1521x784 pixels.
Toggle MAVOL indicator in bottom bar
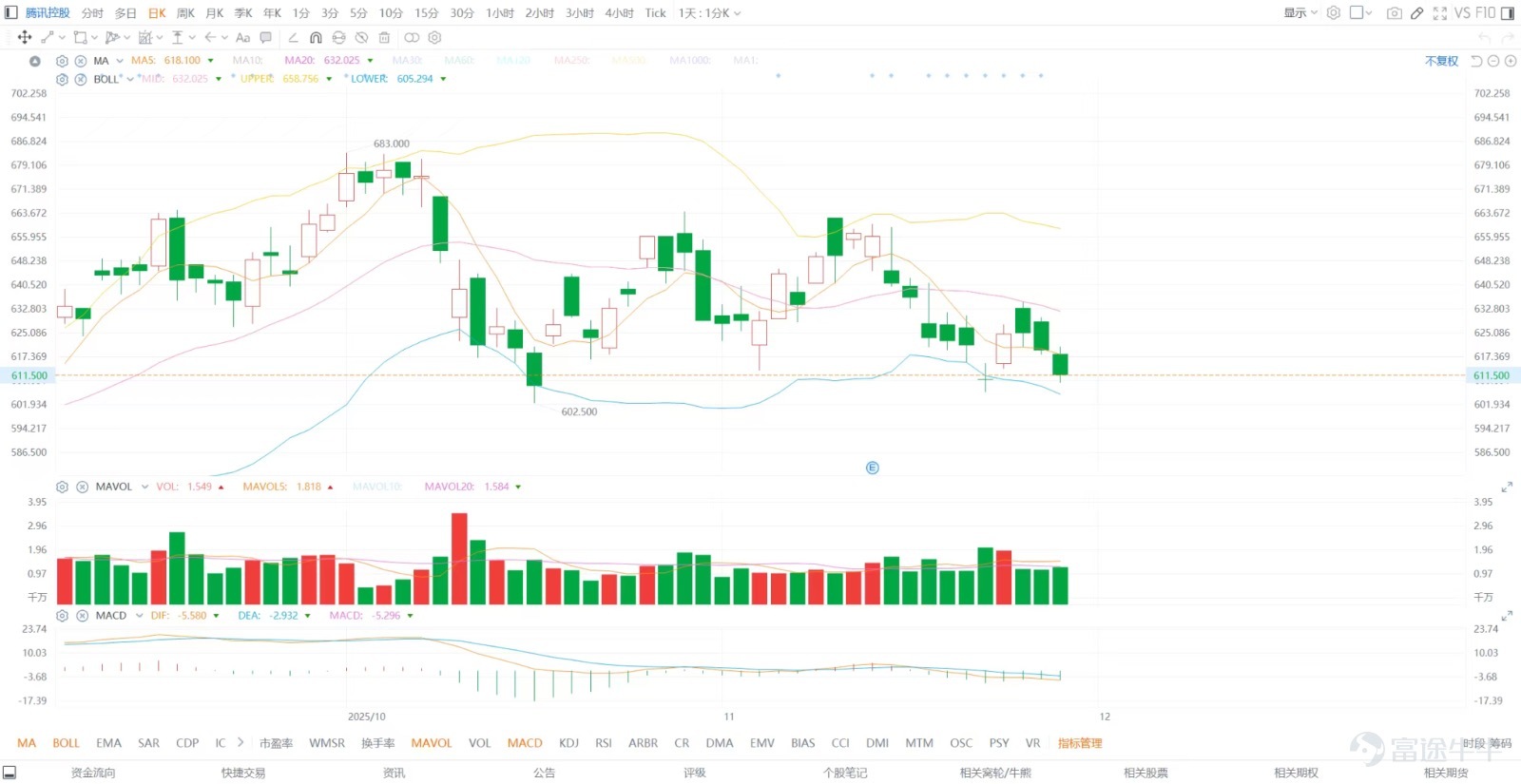(432, 743)
